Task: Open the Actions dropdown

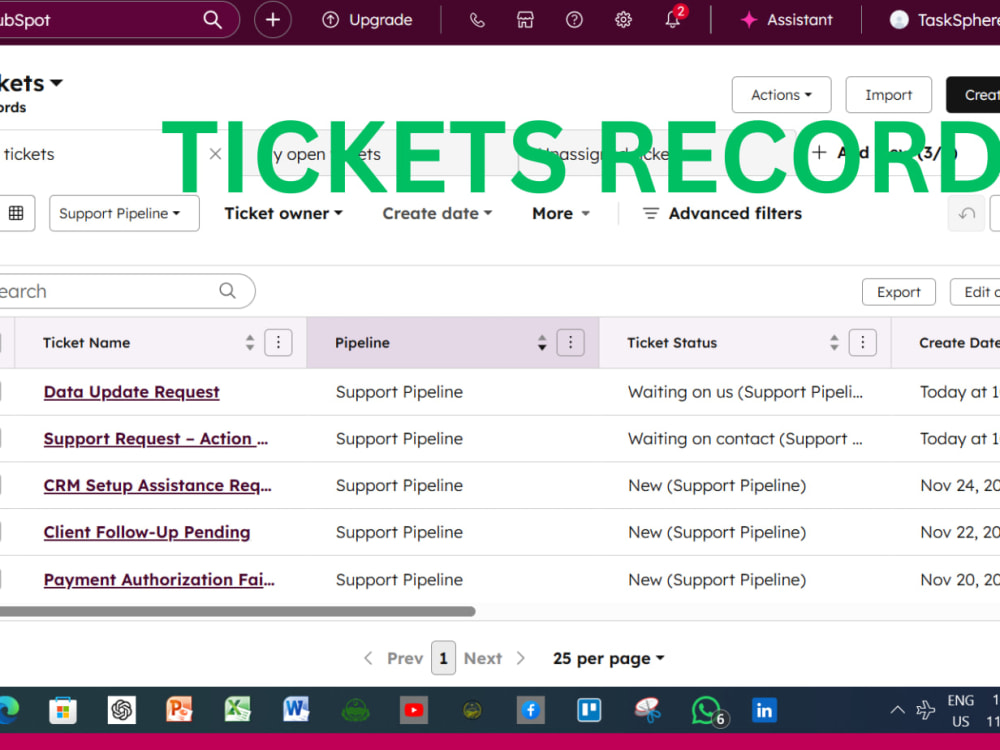Action: point(781,94)
